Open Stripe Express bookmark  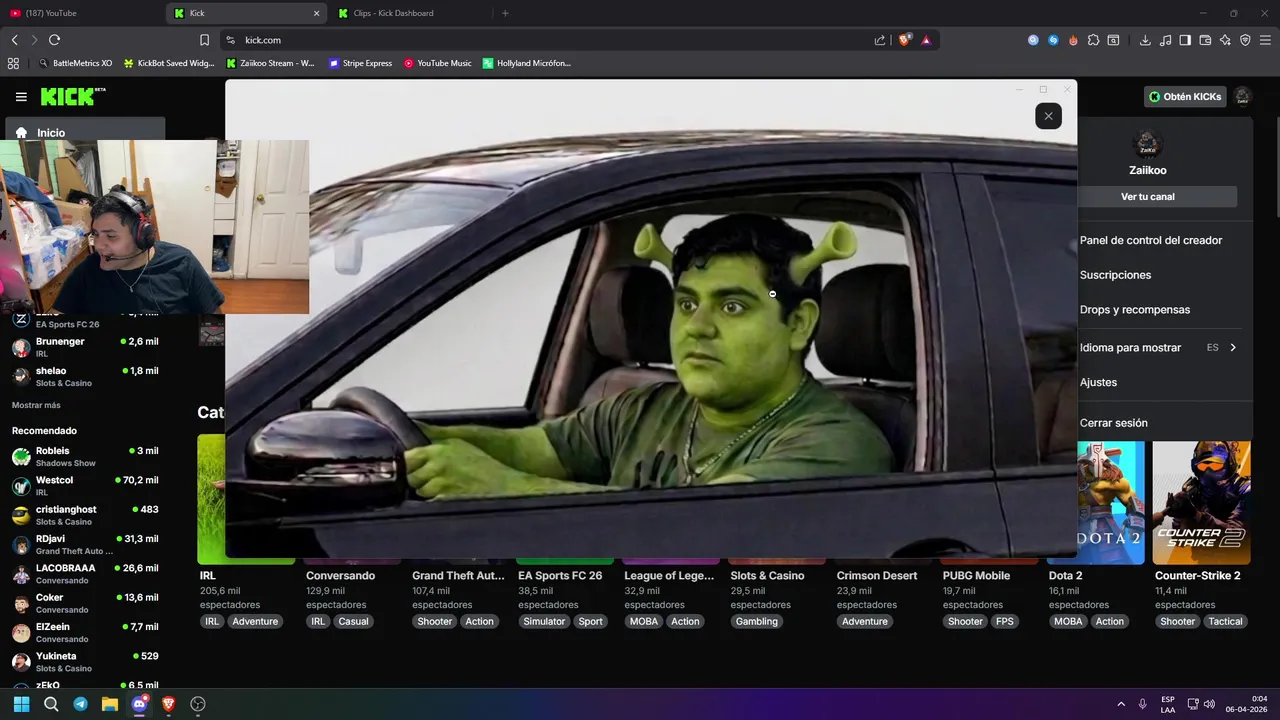tap(361, 63)
